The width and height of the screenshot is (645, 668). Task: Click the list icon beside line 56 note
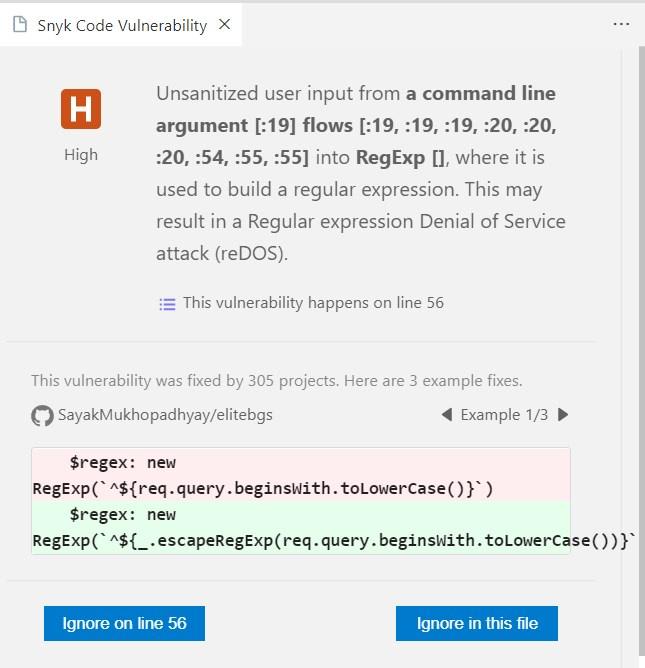point(167,304)
